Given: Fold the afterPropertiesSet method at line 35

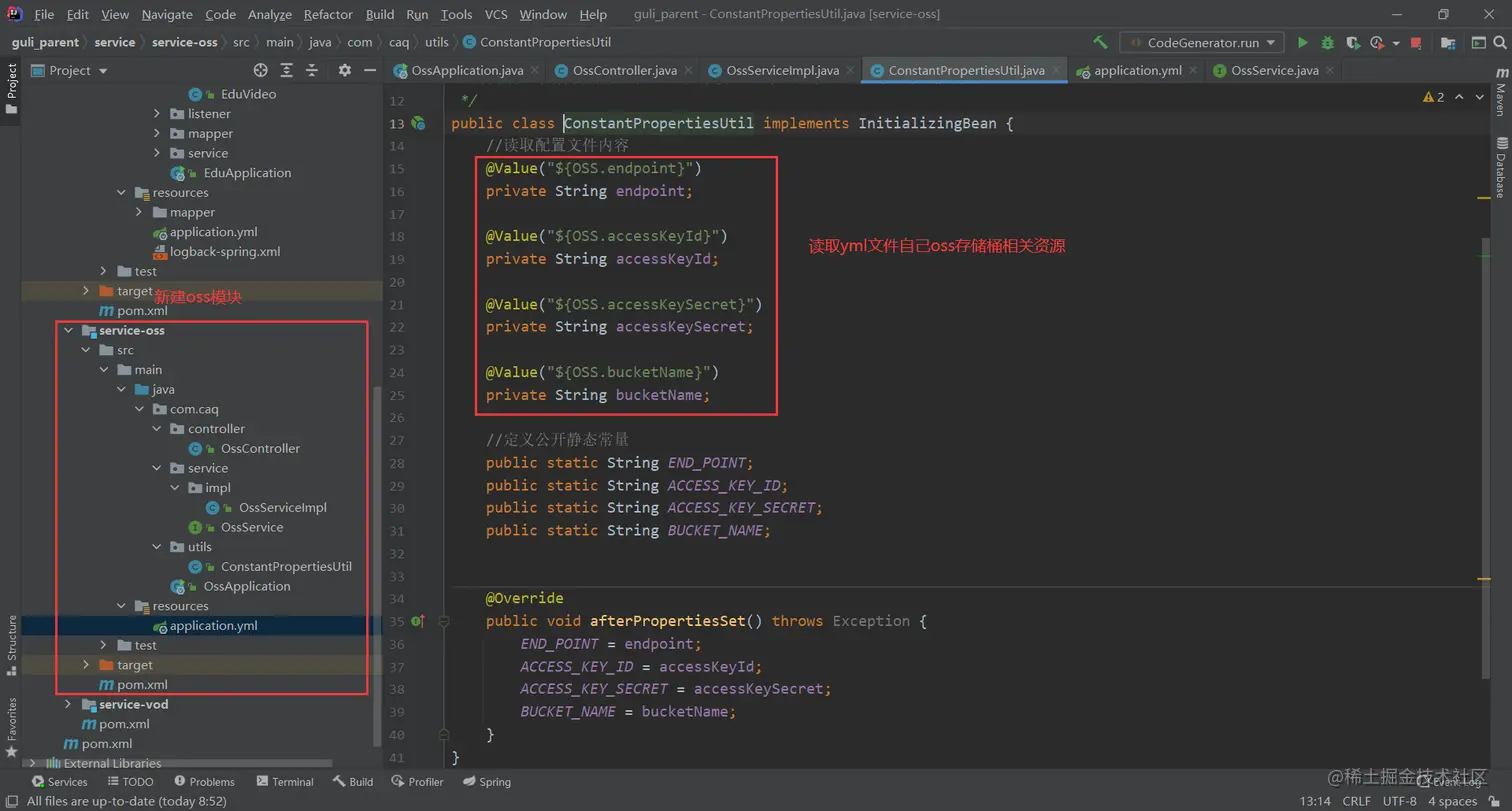Looking at the screenshot, I should [444, 621].
